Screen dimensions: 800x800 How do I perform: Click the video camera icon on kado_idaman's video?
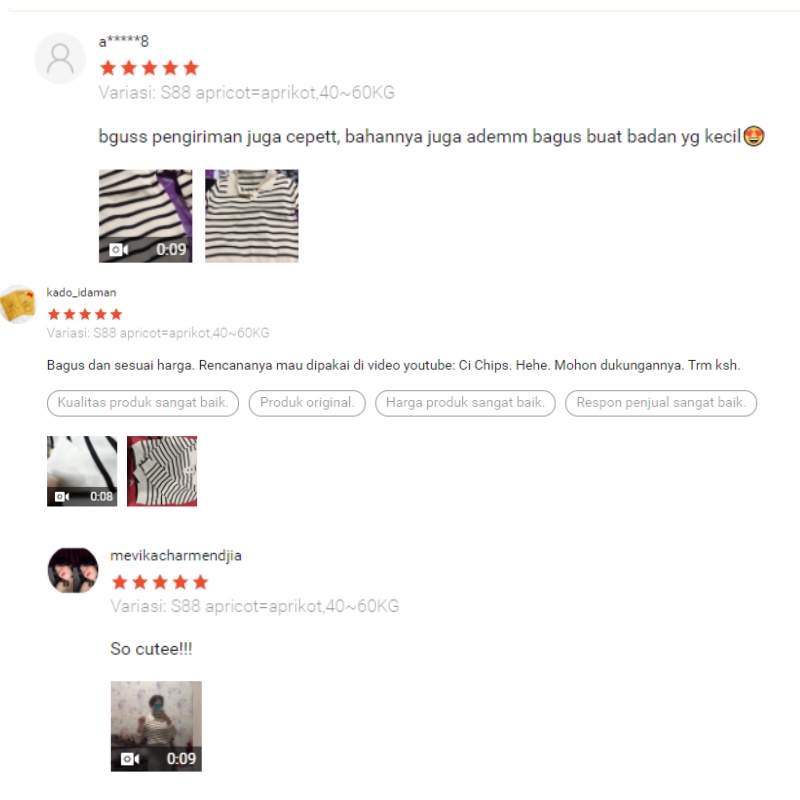62,496
